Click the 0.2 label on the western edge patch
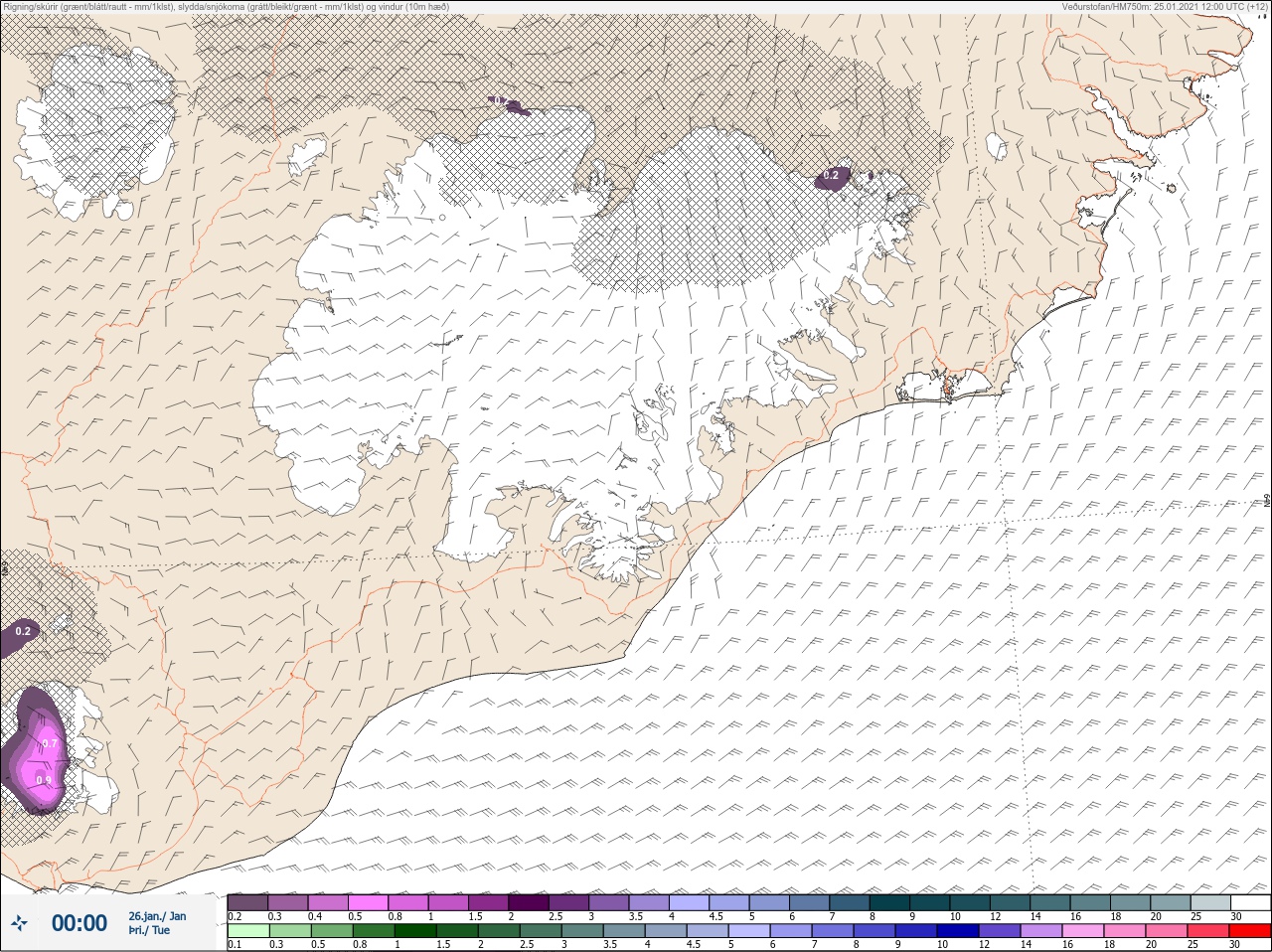The image size is (1272, 952). [x=23, y=632]
